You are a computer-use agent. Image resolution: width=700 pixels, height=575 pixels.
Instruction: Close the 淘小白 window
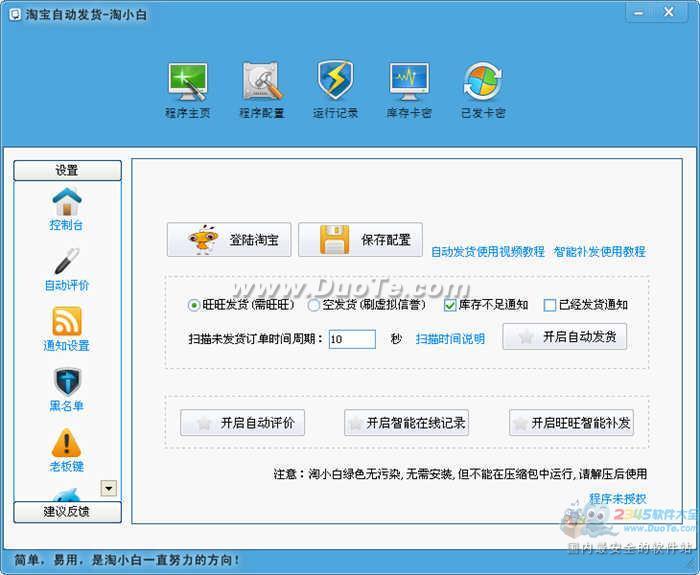669,12
